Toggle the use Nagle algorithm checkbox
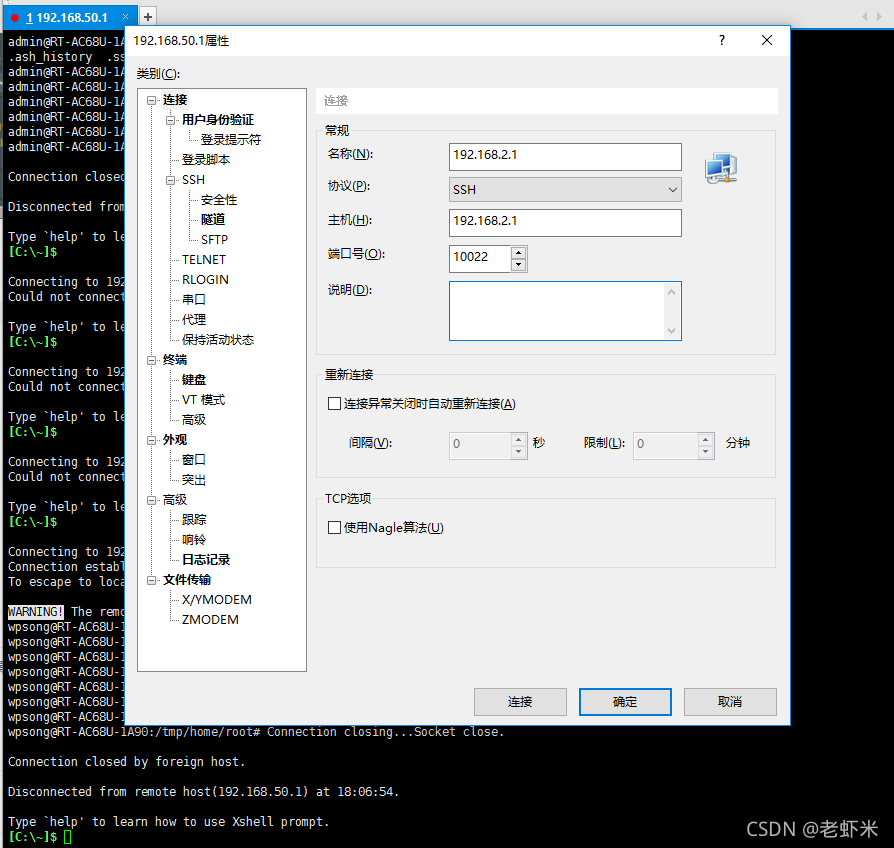The width and height of the screenshot is (894, 848). 335,528
